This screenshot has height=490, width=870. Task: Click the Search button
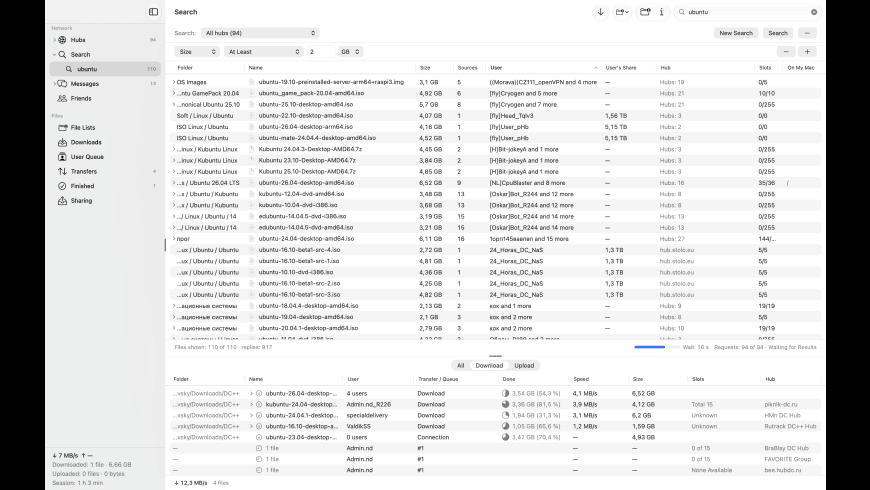pos(778,33)
